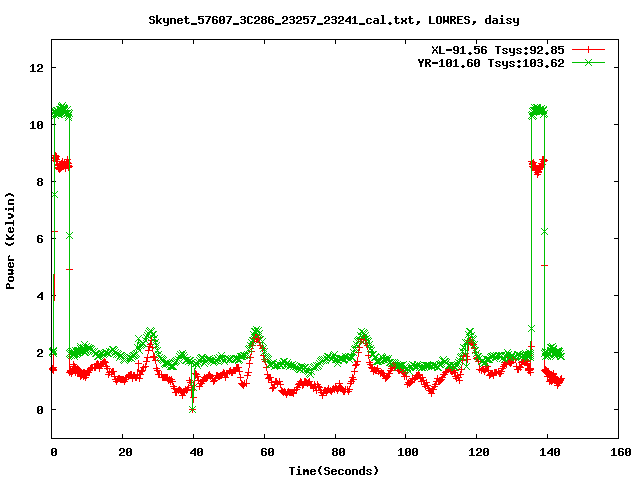Click the y-axis tick label 4
This screenshot has width=640, height=480.
pos(40,296)
